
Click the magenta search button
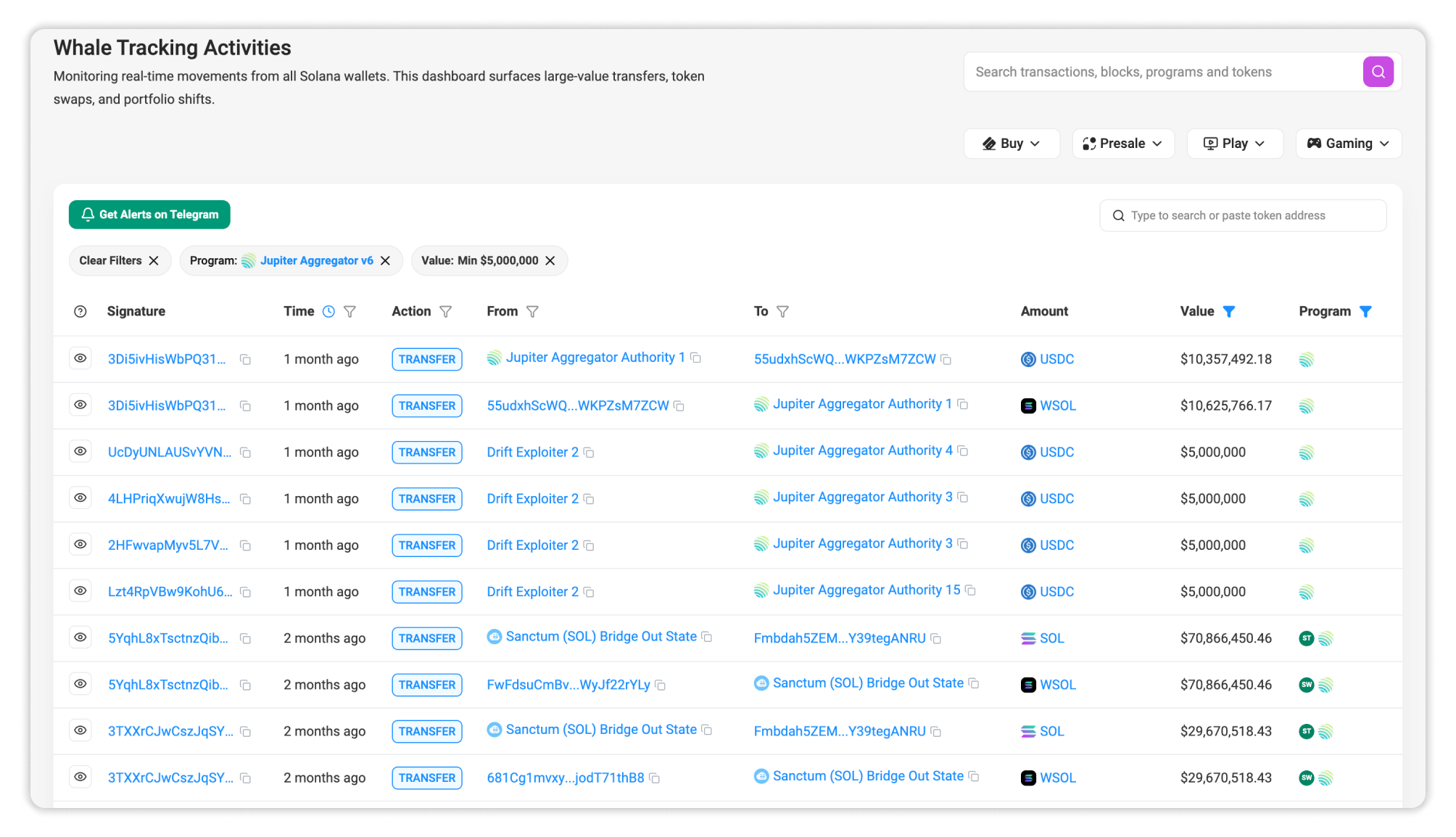click(1378, 72)
